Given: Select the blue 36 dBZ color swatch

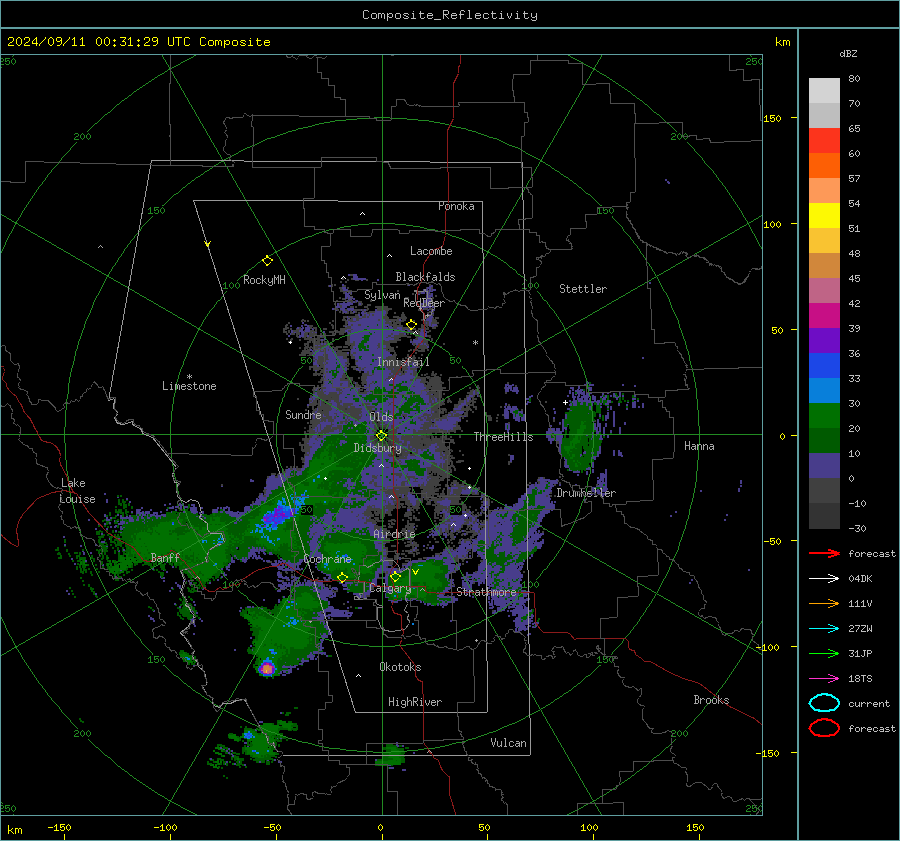Looking at the screenshot, I should coord(824,365).
